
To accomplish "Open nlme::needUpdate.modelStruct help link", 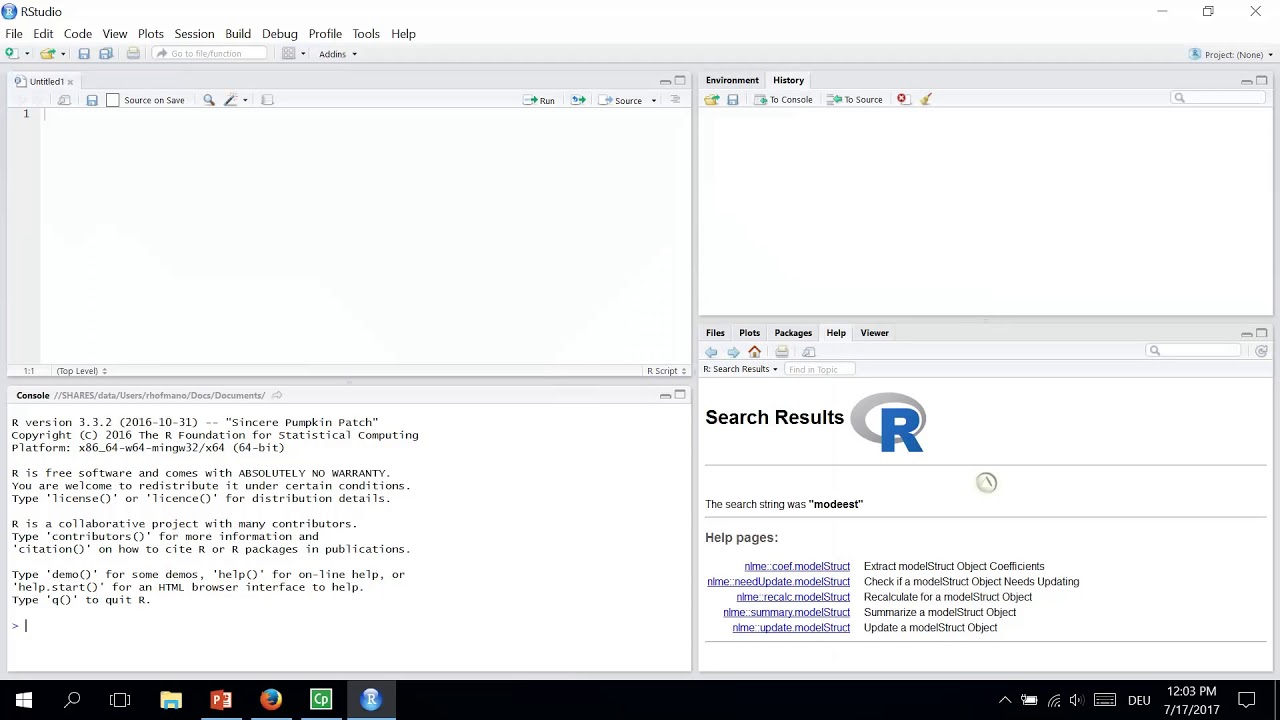I will pyautogui.click(x=778, y=581).
